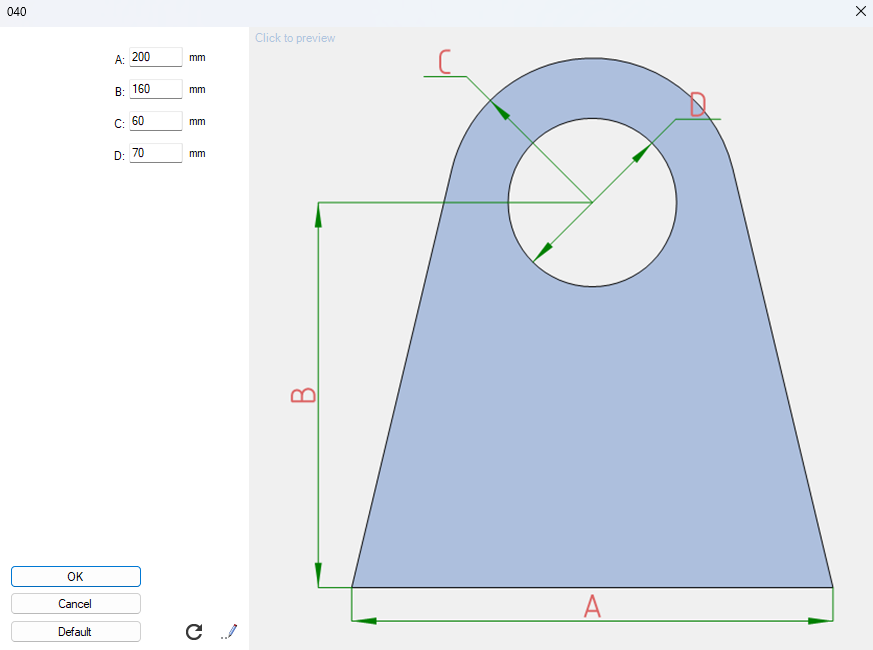Click the mm unit label beside field A
This screenshot has width=873, height=650.
(x=197, y=57)
